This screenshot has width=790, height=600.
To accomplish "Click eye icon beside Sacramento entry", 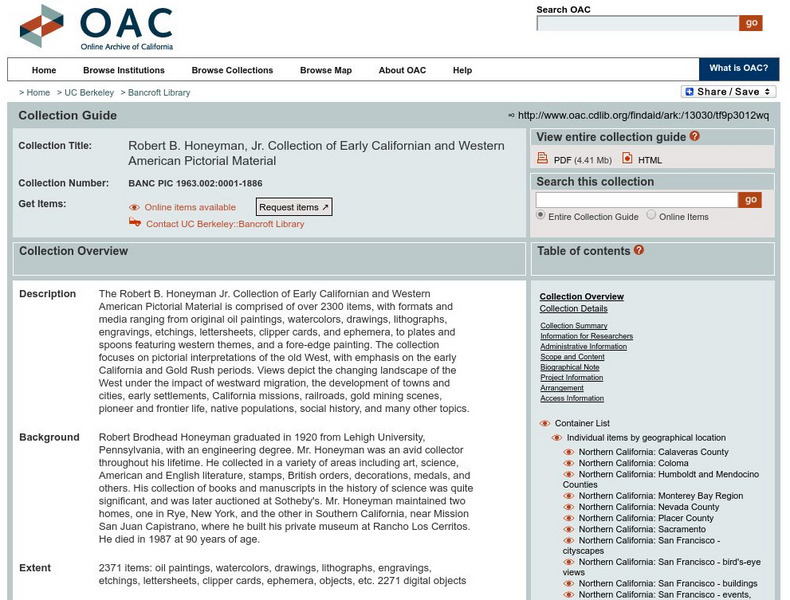I will 568,529.
